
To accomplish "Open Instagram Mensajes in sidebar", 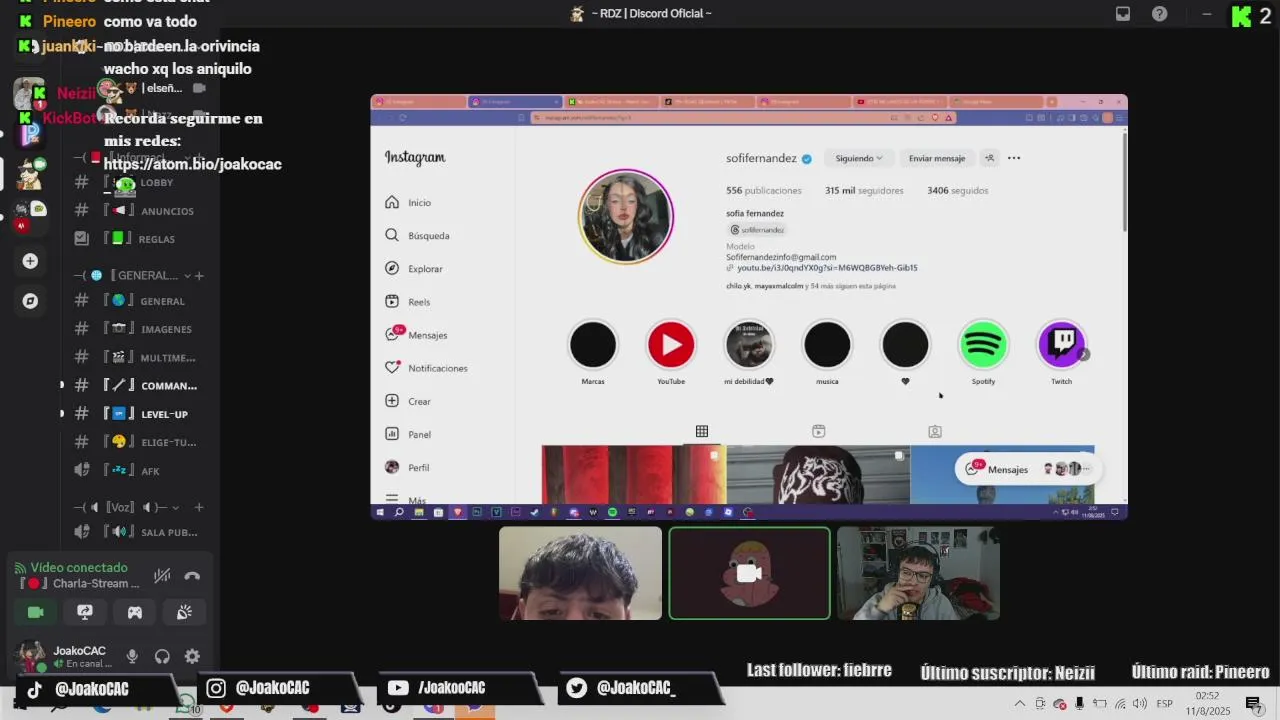I will [x=416, y=335].
